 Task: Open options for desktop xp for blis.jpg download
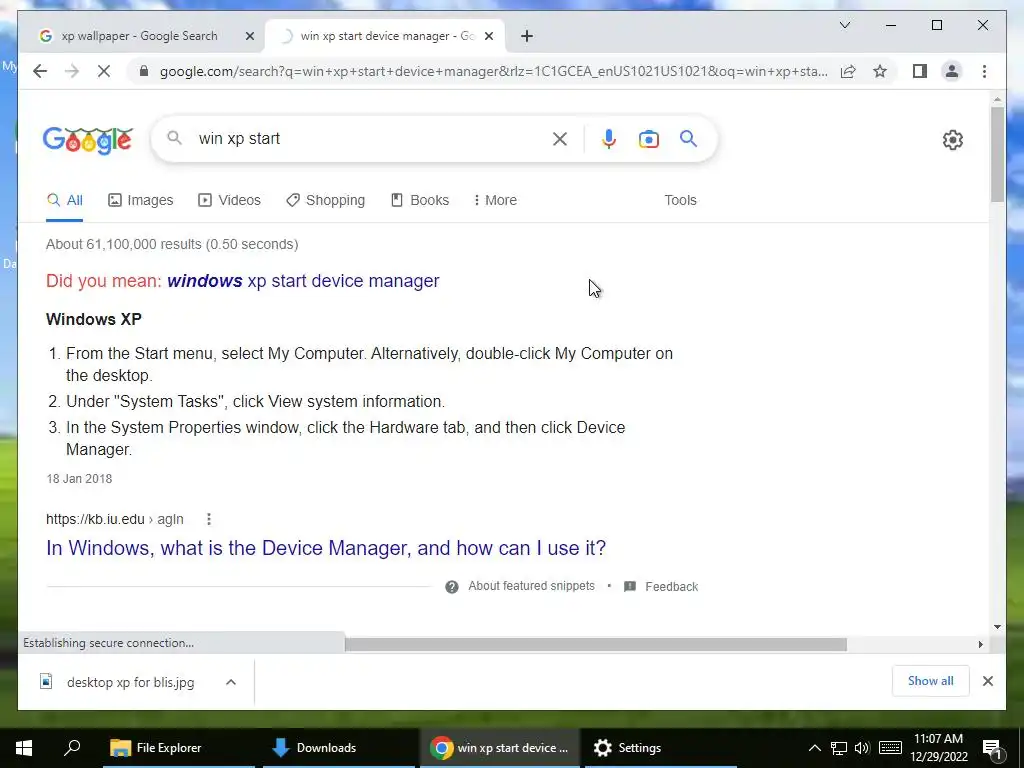tap(231, 682)
